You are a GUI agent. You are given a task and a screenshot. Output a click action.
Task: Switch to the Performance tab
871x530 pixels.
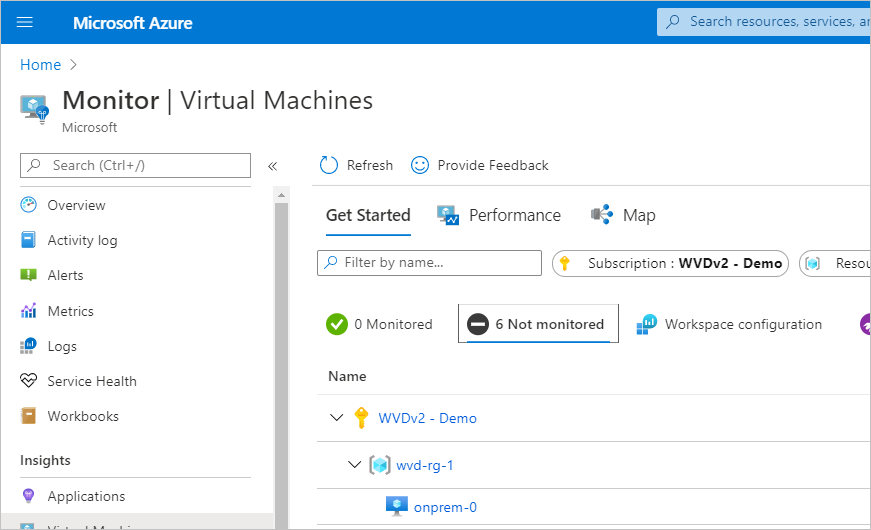point(499,215)
